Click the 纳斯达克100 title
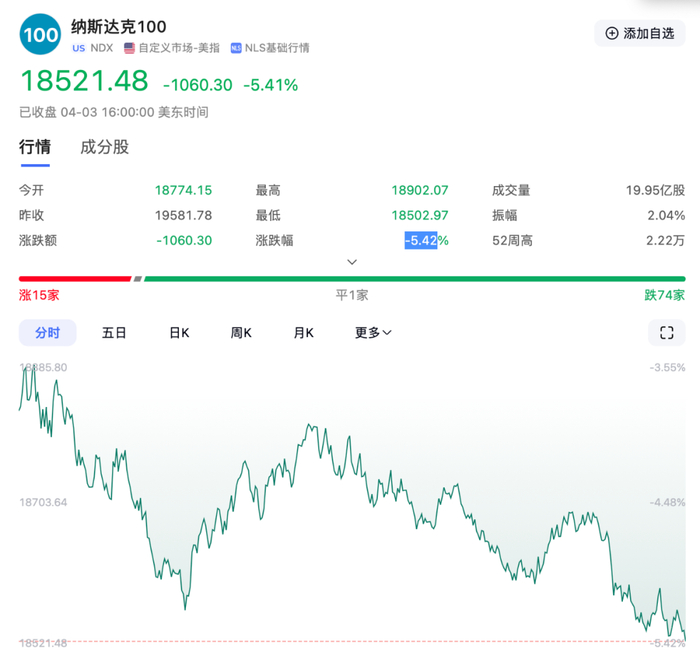Viewport: 700px width, 656px height. pos(119,27)
